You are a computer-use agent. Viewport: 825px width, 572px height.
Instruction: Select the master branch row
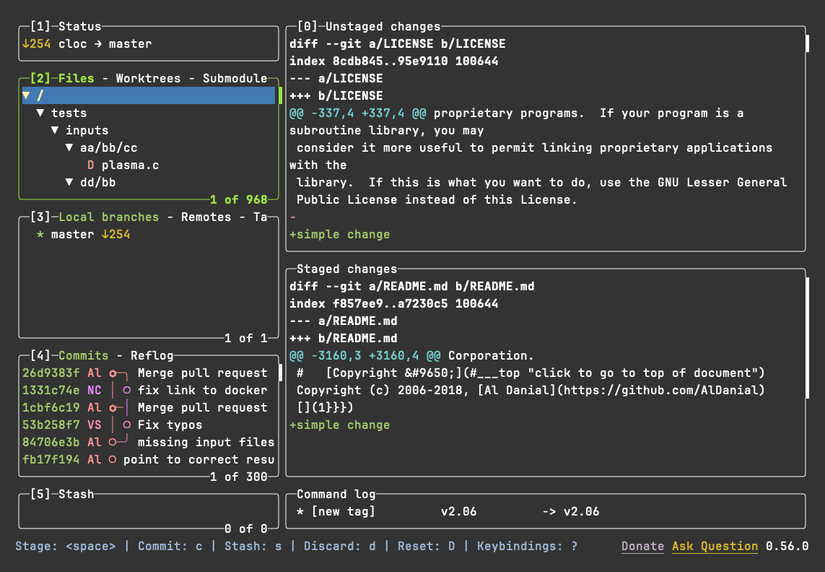click(x=148, y=234)
